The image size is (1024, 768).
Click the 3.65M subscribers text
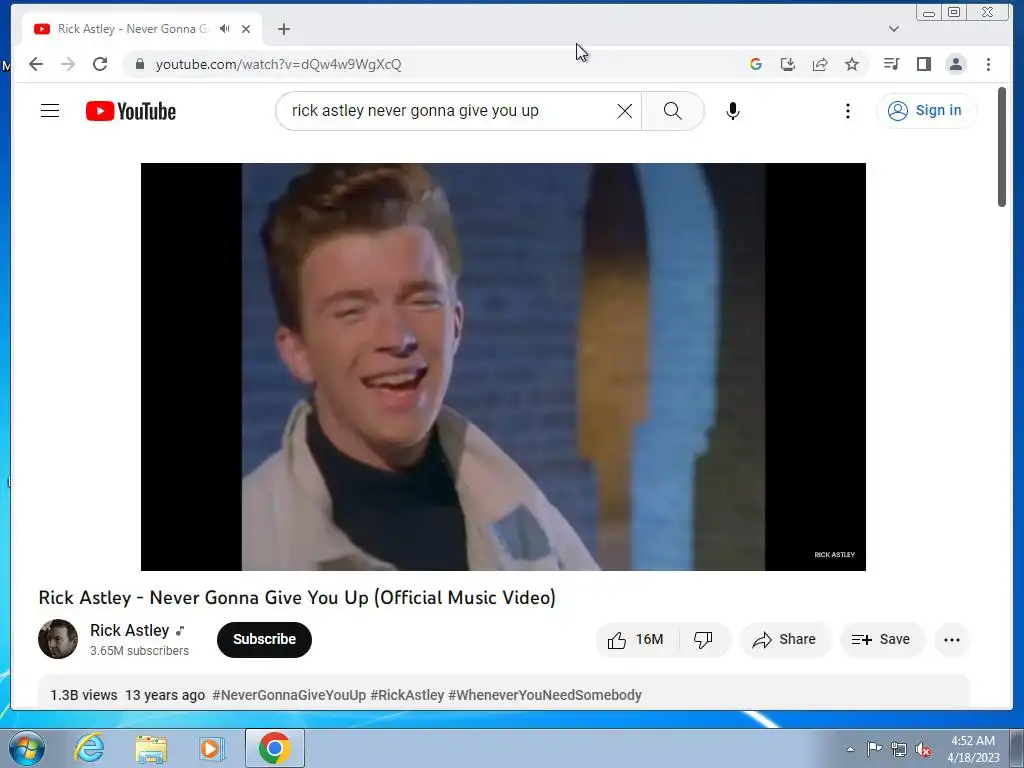point(139,651)
